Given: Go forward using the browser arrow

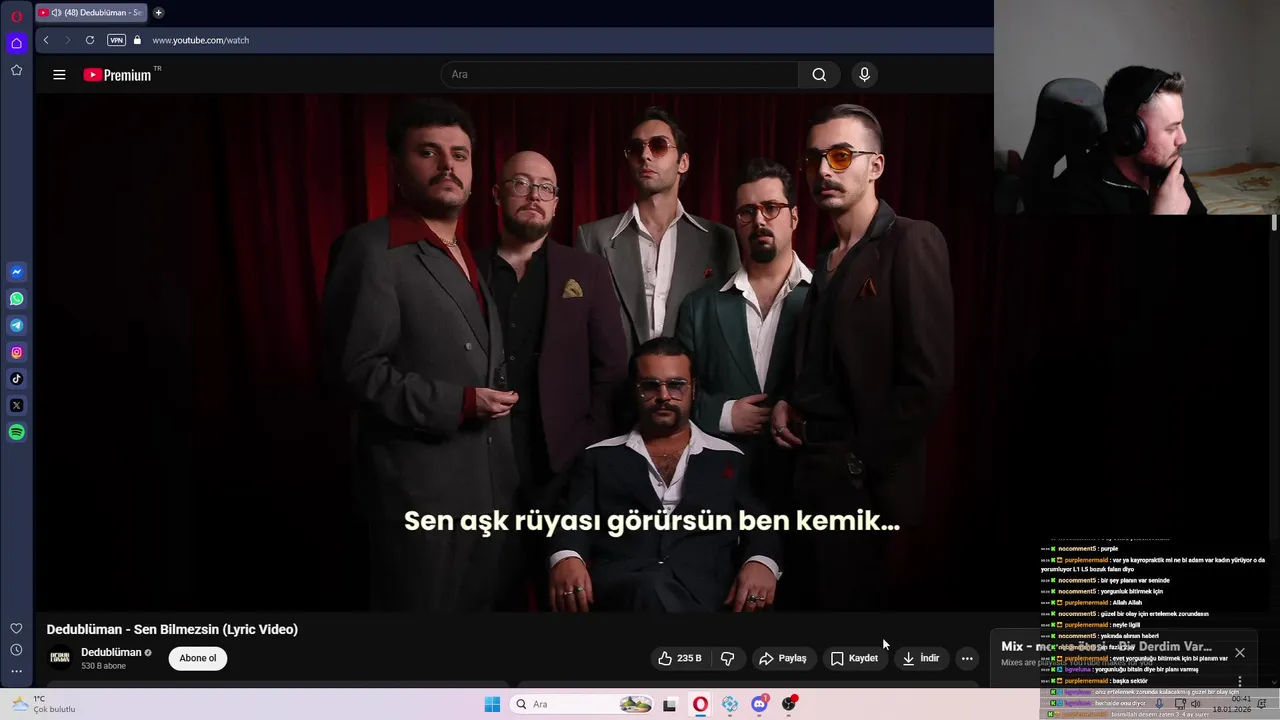Looking at the screenshot, I should coord(67,40).
